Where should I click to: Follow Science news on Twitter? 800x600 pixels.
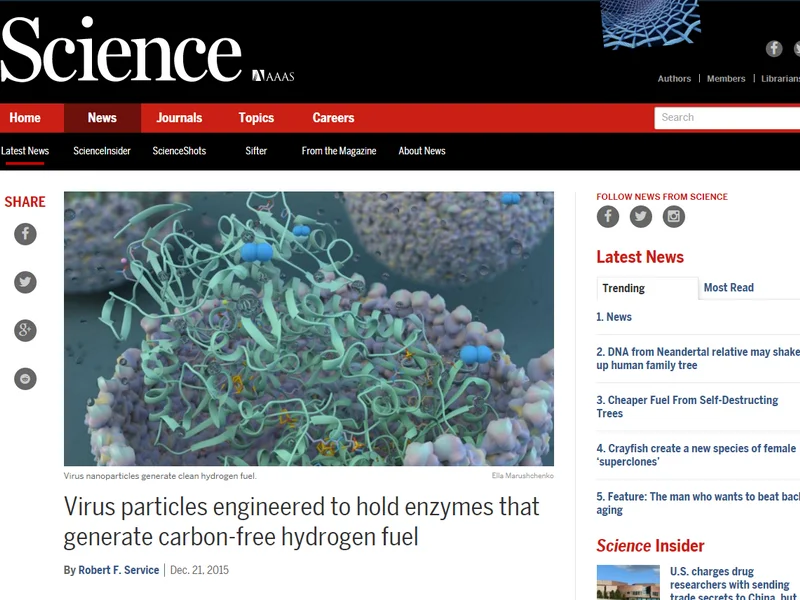click(x=641, y=216)
